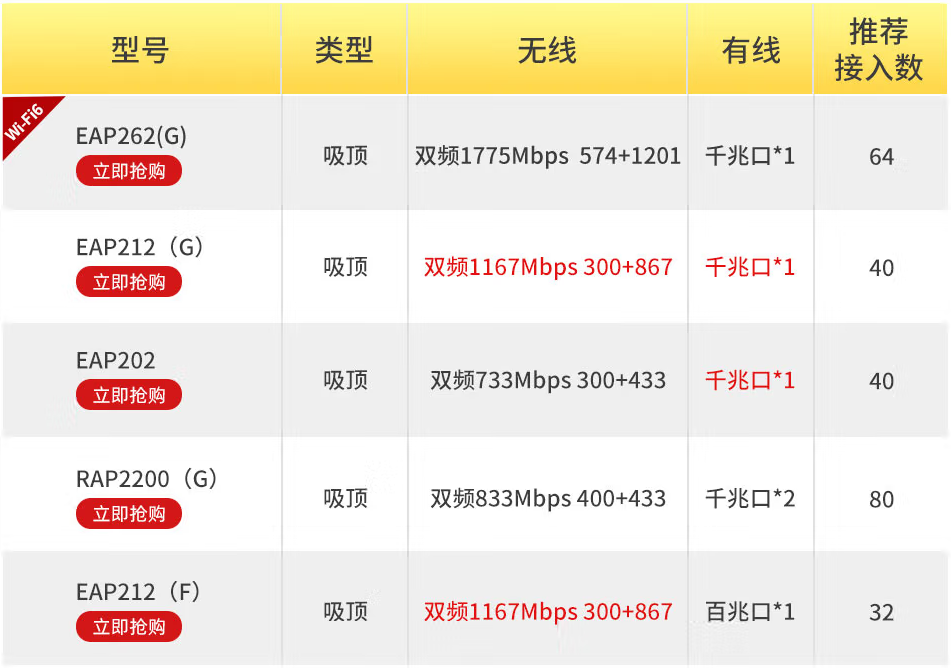The height and width of the screenshot is (668, 951).
Task: Click 百兆口*1 wired port cell
Action: tap(750, 612)
